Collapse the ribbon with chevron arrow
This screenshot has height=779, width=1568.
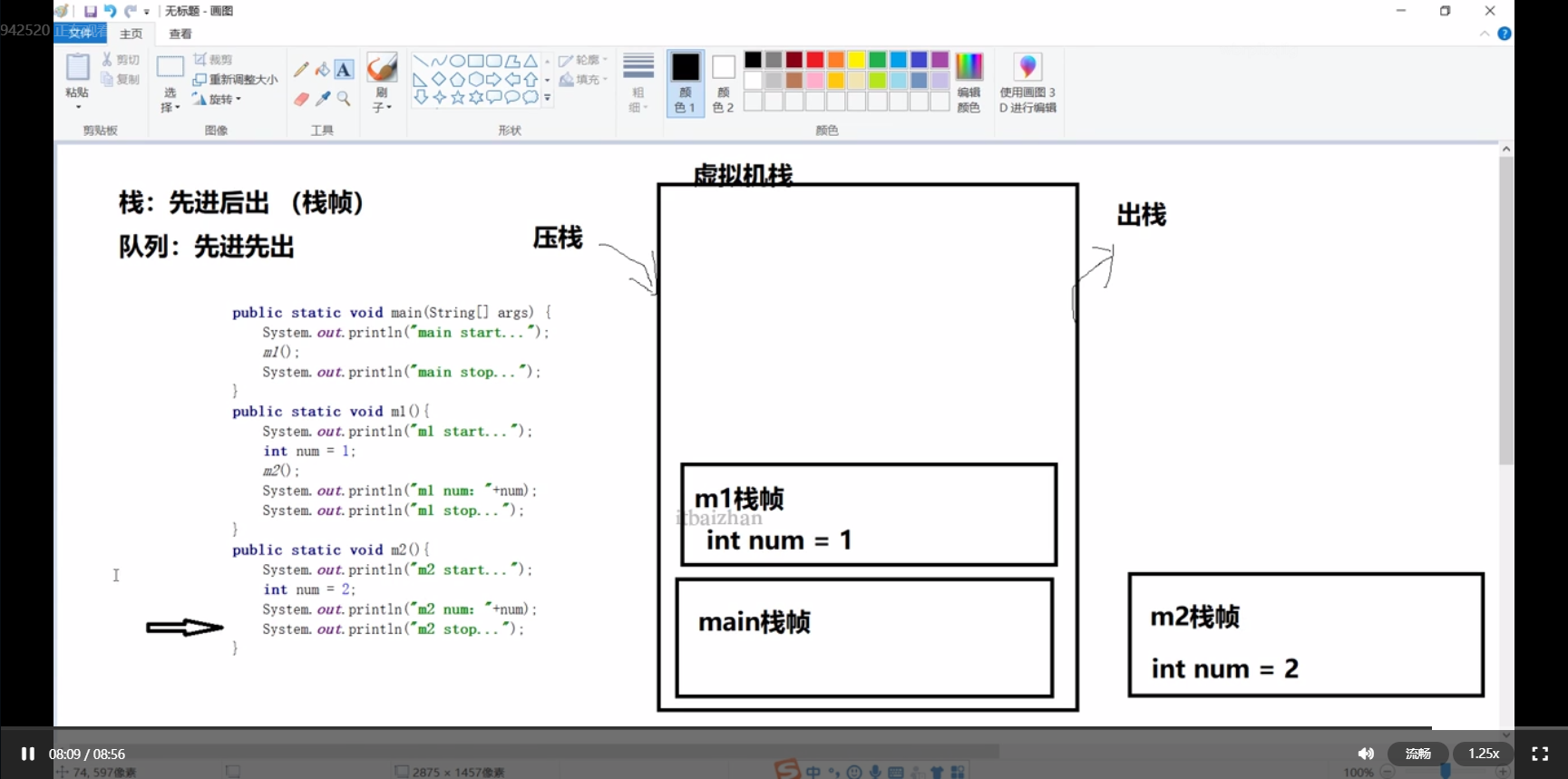pyautogui.click(x=1485, y=34)
